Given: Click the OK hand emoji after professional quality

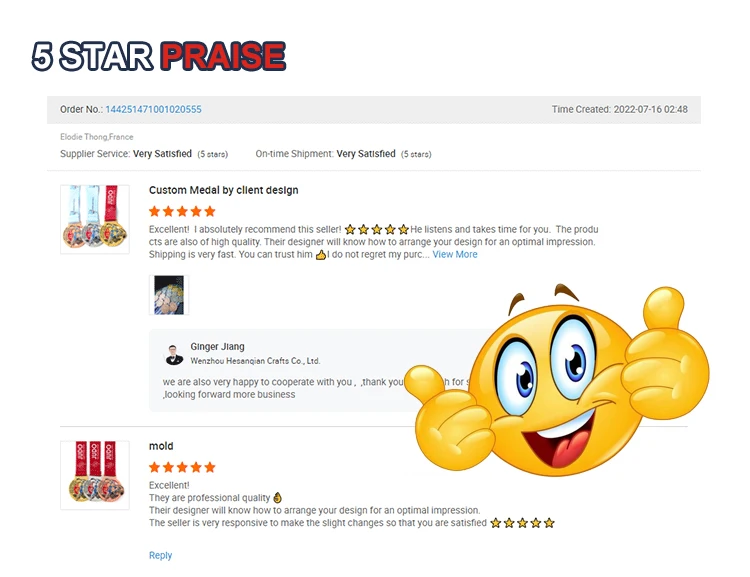Looking at the screenshot, I should [277, 498].
